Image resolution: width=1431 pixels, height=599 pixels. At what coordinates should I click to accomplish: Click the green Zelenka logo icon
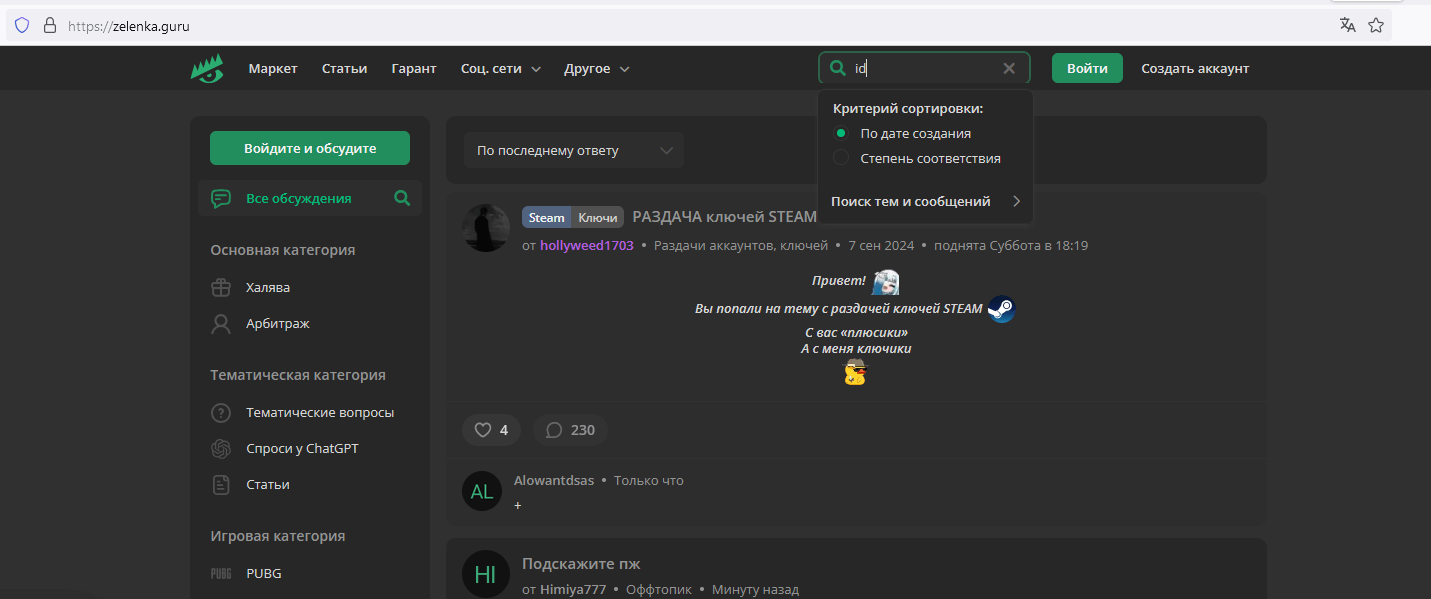tap(207, 68)
